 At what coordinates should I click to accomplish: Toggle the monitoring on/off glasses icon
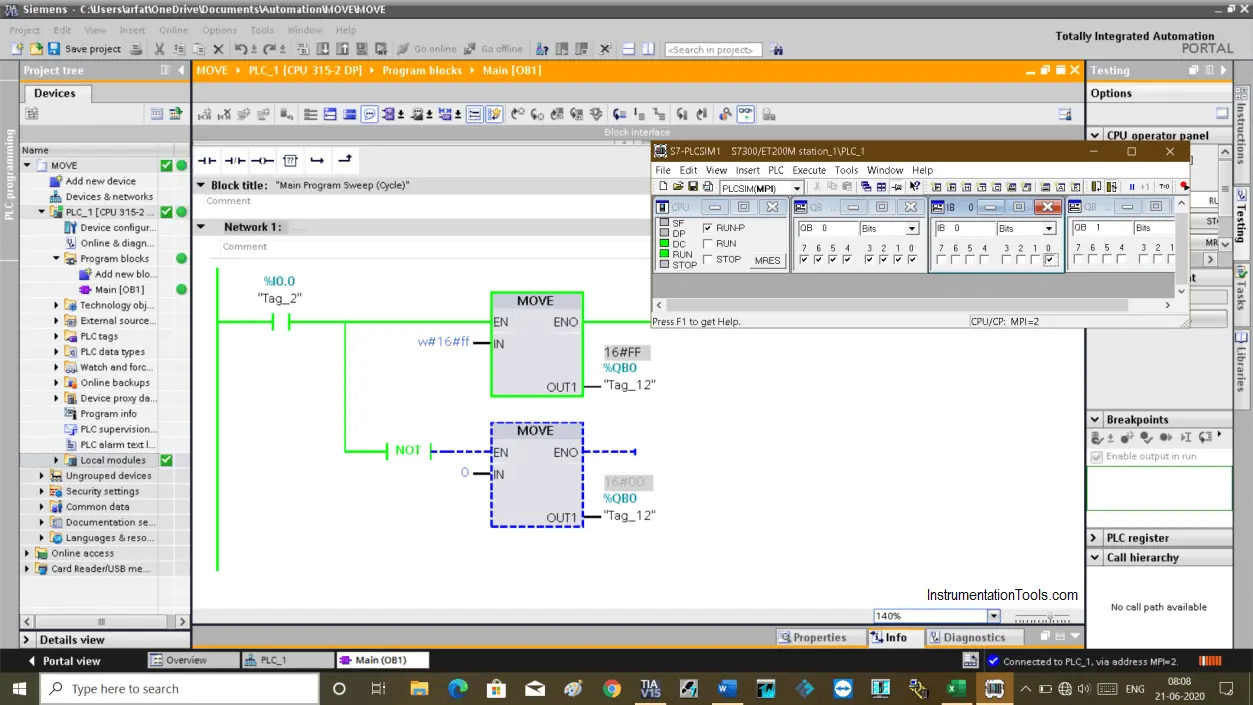[x=746, y=114]
